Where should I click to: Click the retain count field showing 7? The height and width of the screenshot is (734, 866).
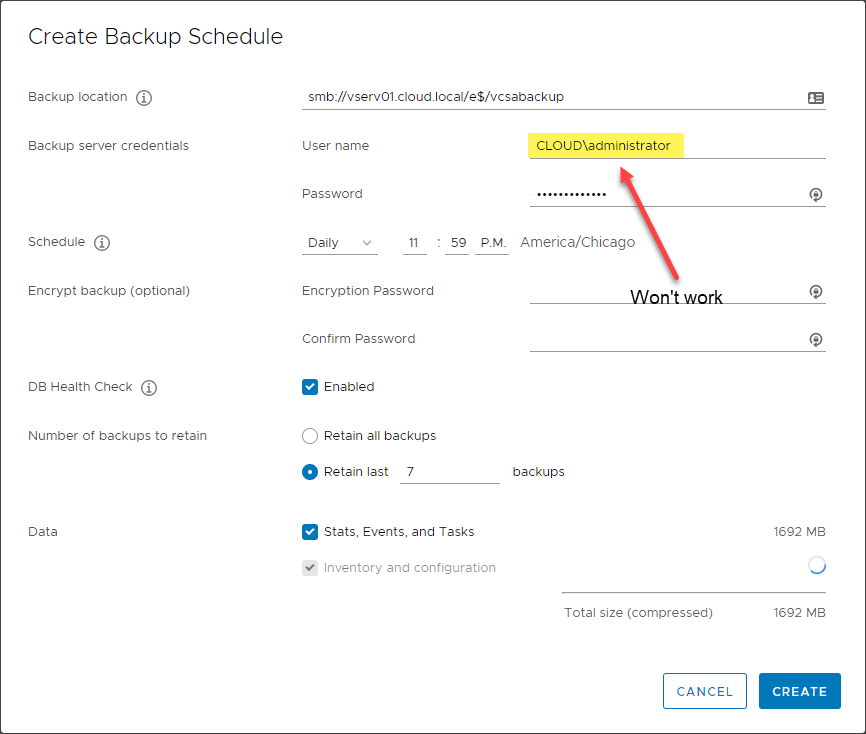coord(449,472)
